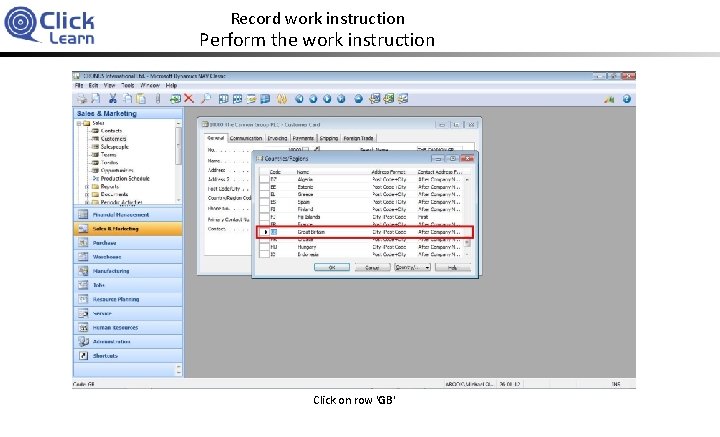
Task: Click the yellow binoculars toolbar icon
Action: [x=282, y=99]
